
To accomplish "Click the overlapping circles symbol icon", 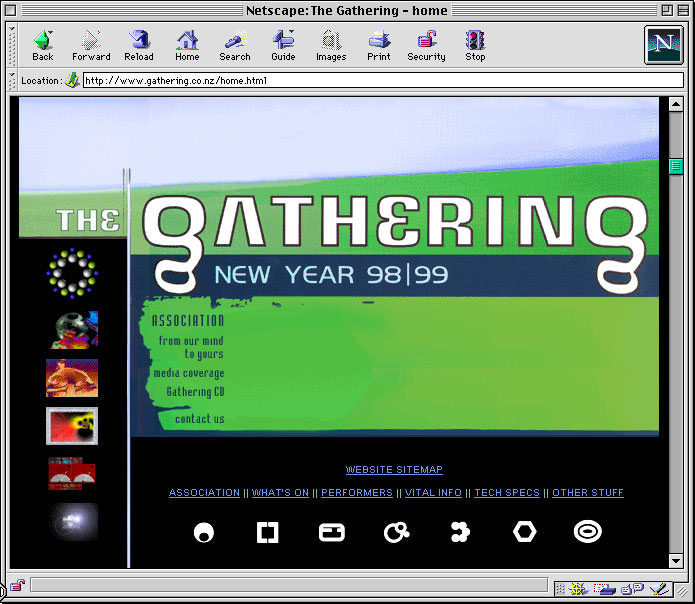I will 396,532.
